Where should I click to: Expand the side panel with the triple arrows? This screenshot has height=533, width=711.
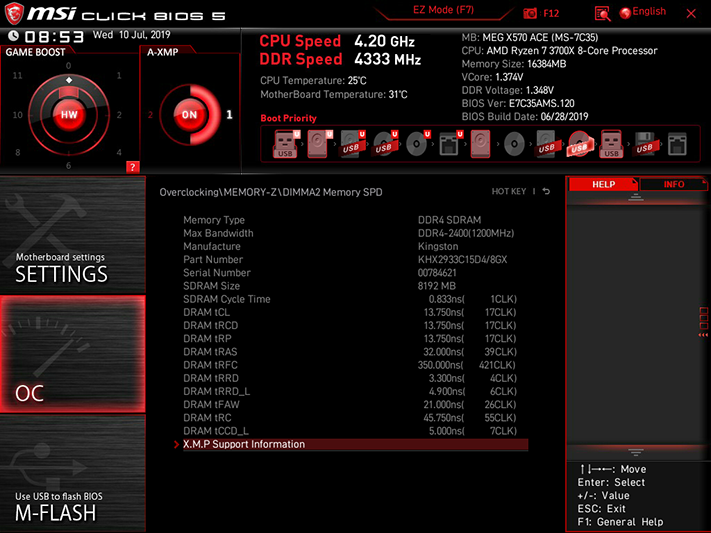pos(703,335)
